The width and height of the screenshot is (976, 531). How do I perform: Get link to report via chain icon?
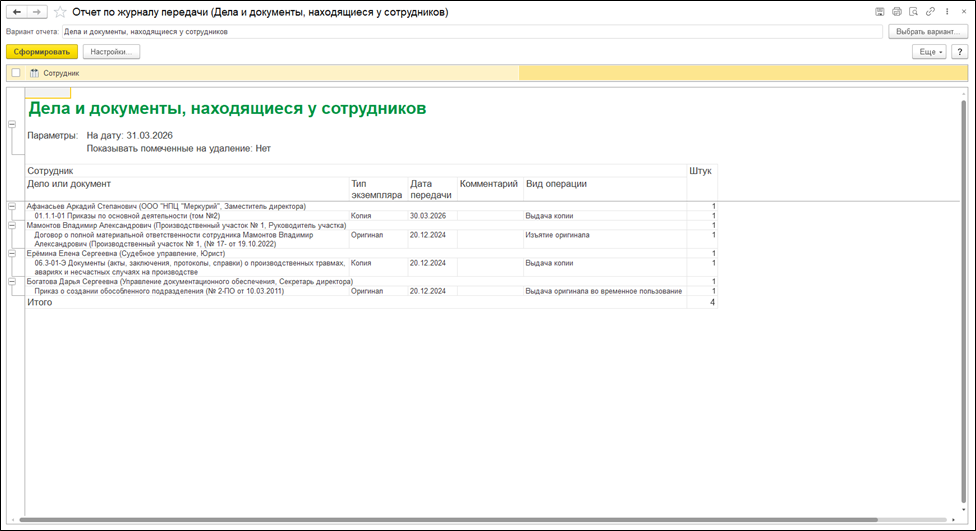pos(930,12)
